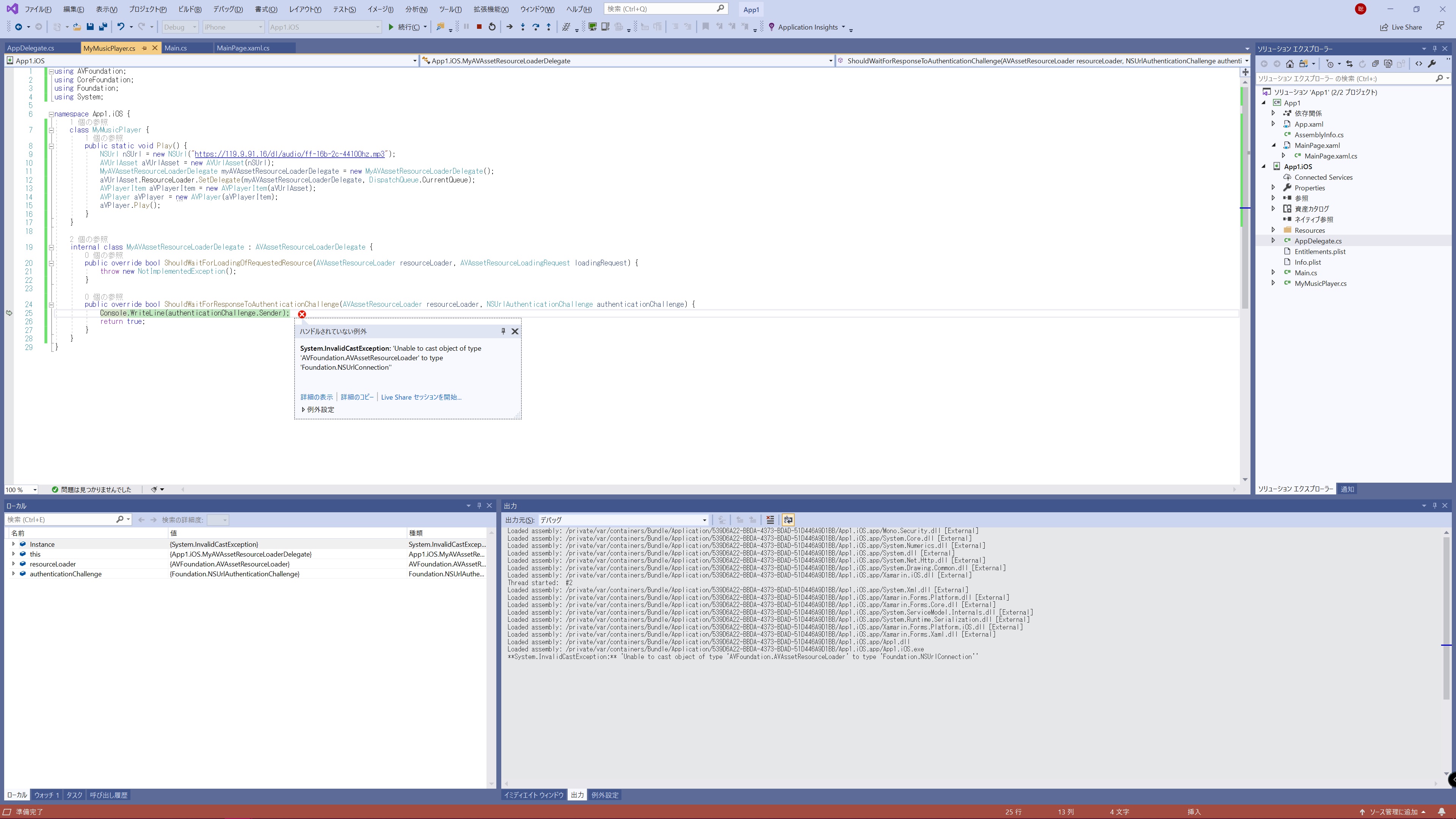The width and height of the screenshot is (1456, 819).
Task: Click the Restart debugging icon
Action: click(x=492, y=27)
